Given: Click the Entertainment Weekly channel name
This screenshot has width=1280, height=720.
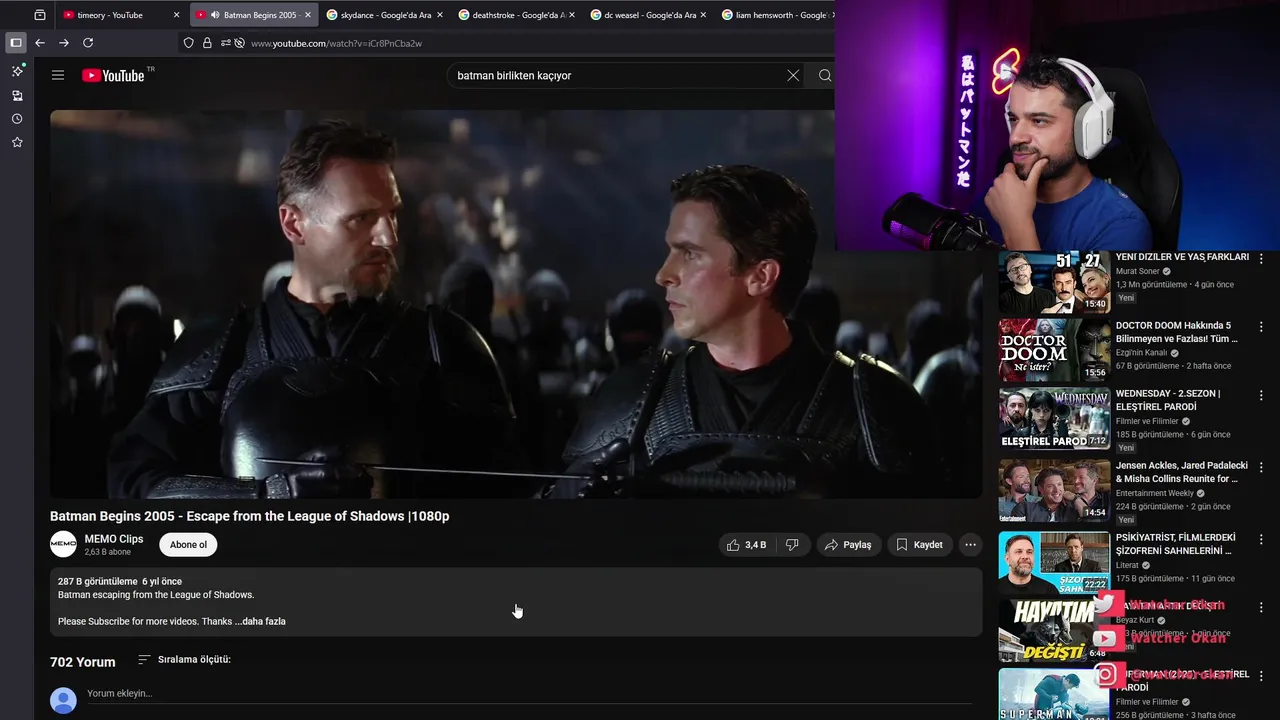Looking at the screenshot, I should coord(1154,493).
